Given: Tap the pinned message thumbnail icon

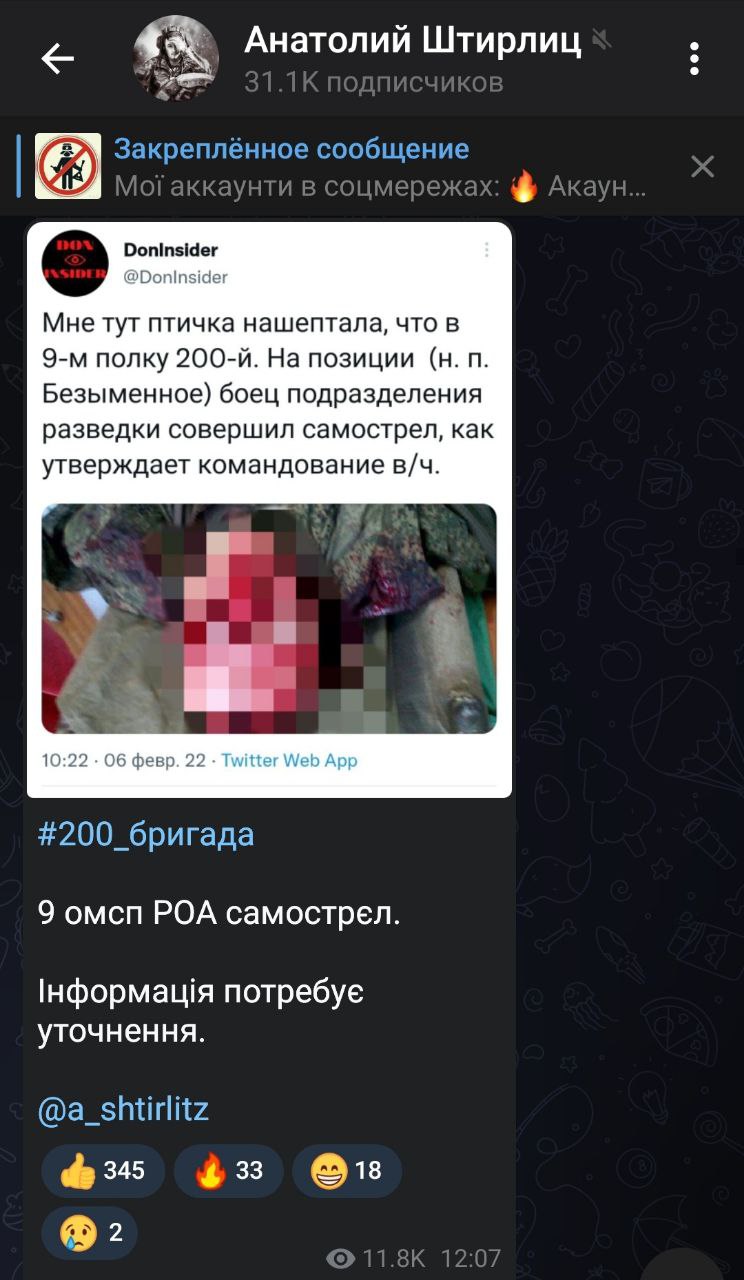Looking at the screenshot, I should 68,165.
